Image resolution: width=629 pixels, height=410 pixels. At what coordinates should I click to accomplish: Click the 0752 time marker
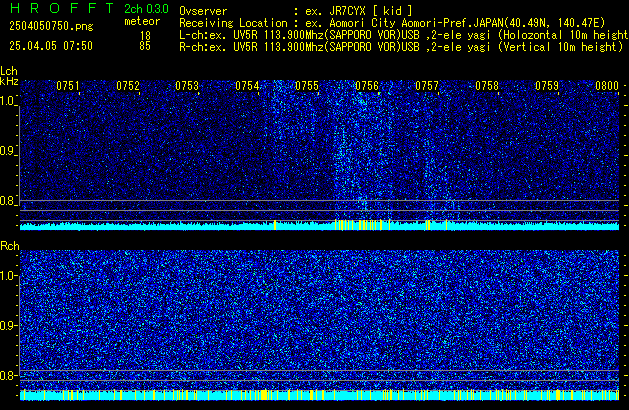point(128,86)
